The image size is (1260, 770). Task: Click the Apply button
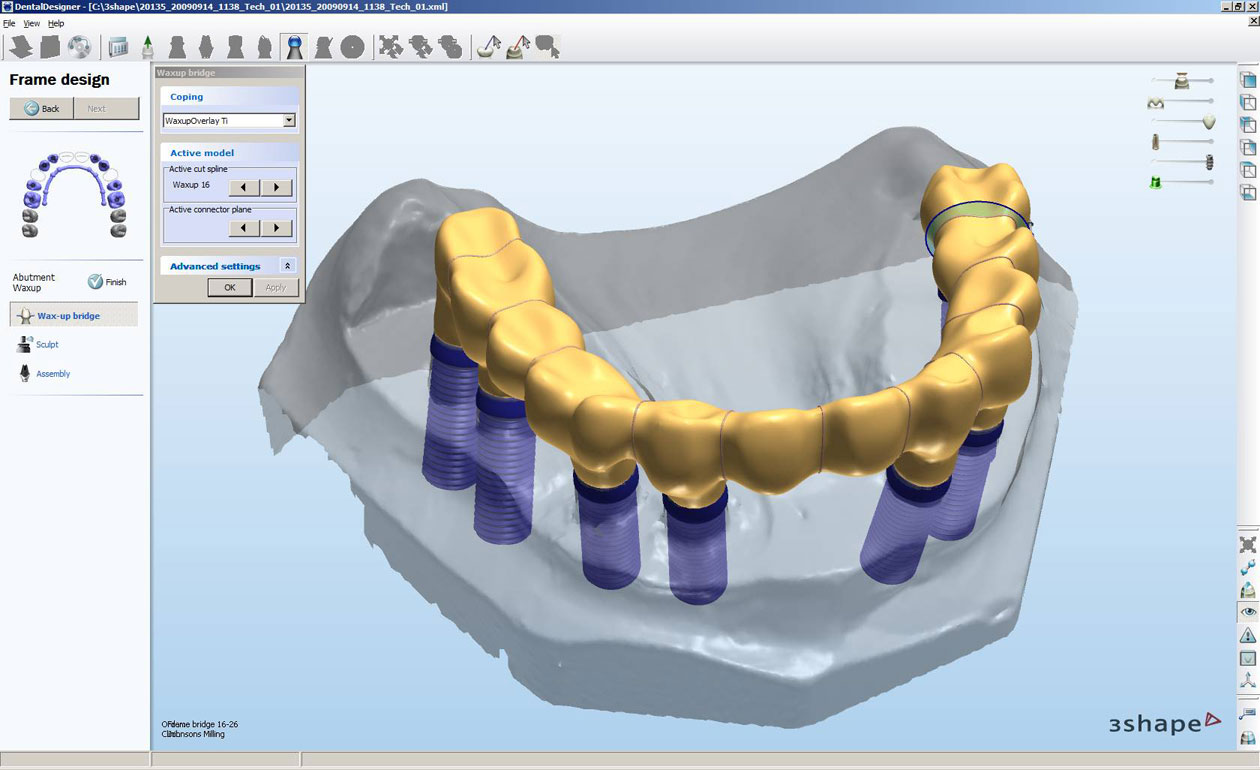(275, 287)
